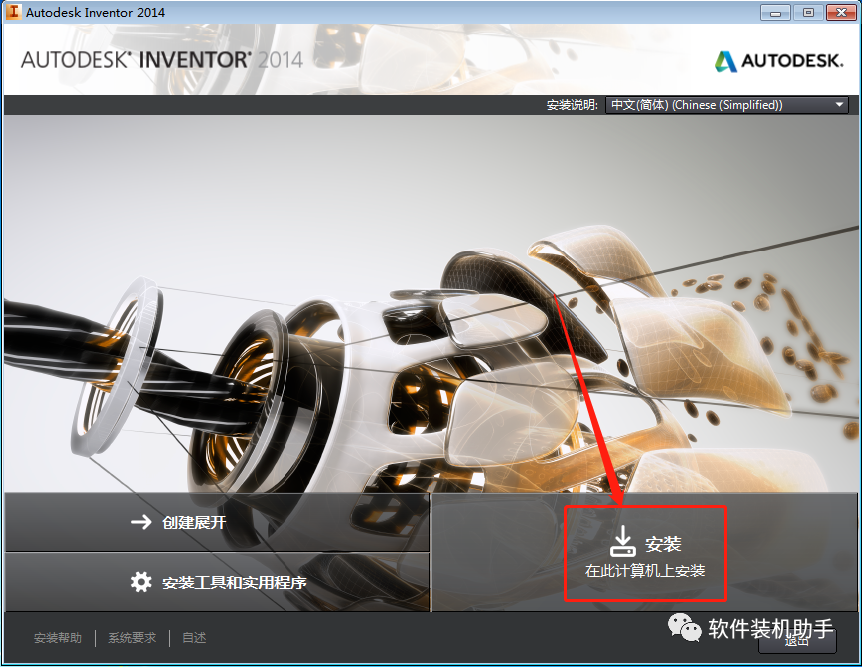Click 在此计算机上安装 button text
Viewport: 862px width, 667px height.
(645, 571)
